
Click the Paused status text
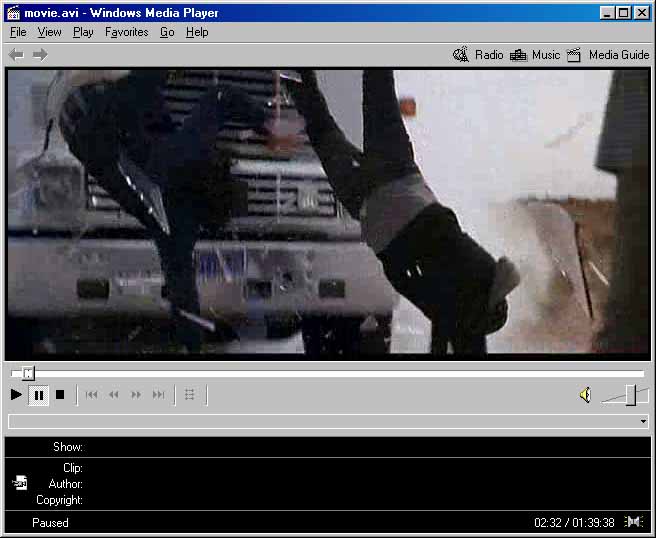[50, 523]
